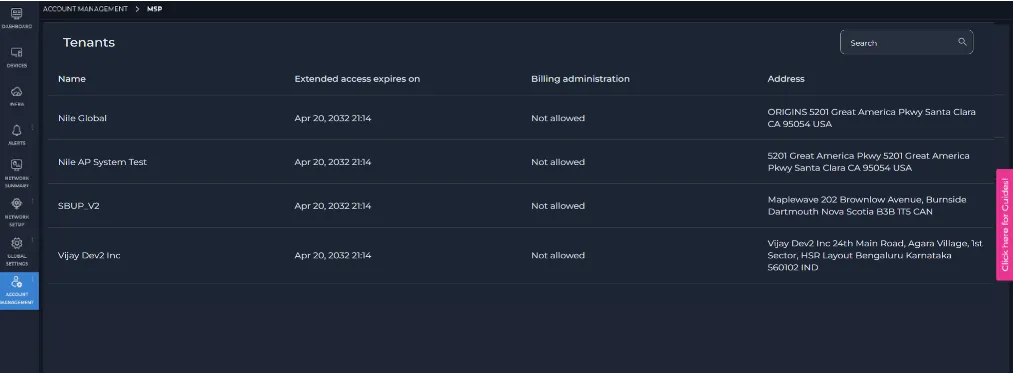Click the Address column header
This screenshot has width=1014, height=374.
point(786,79)
